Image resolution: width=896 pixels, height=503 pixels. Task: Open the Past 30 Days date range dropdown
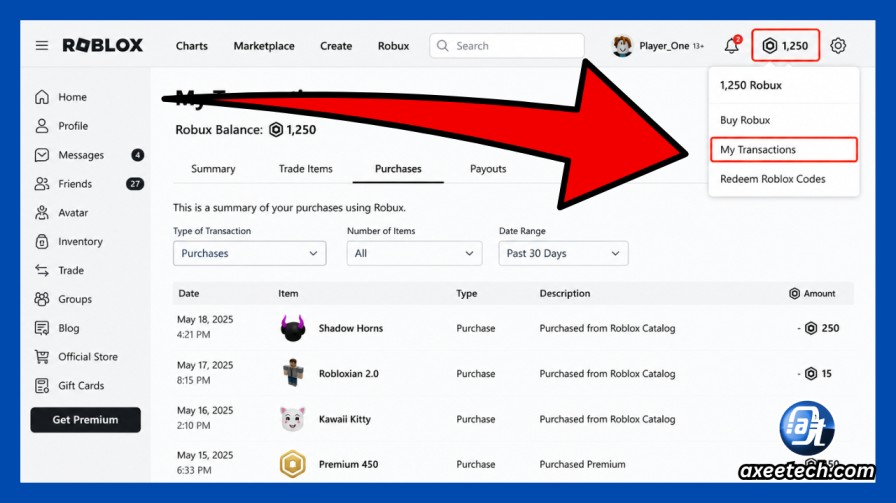[563, 253]
